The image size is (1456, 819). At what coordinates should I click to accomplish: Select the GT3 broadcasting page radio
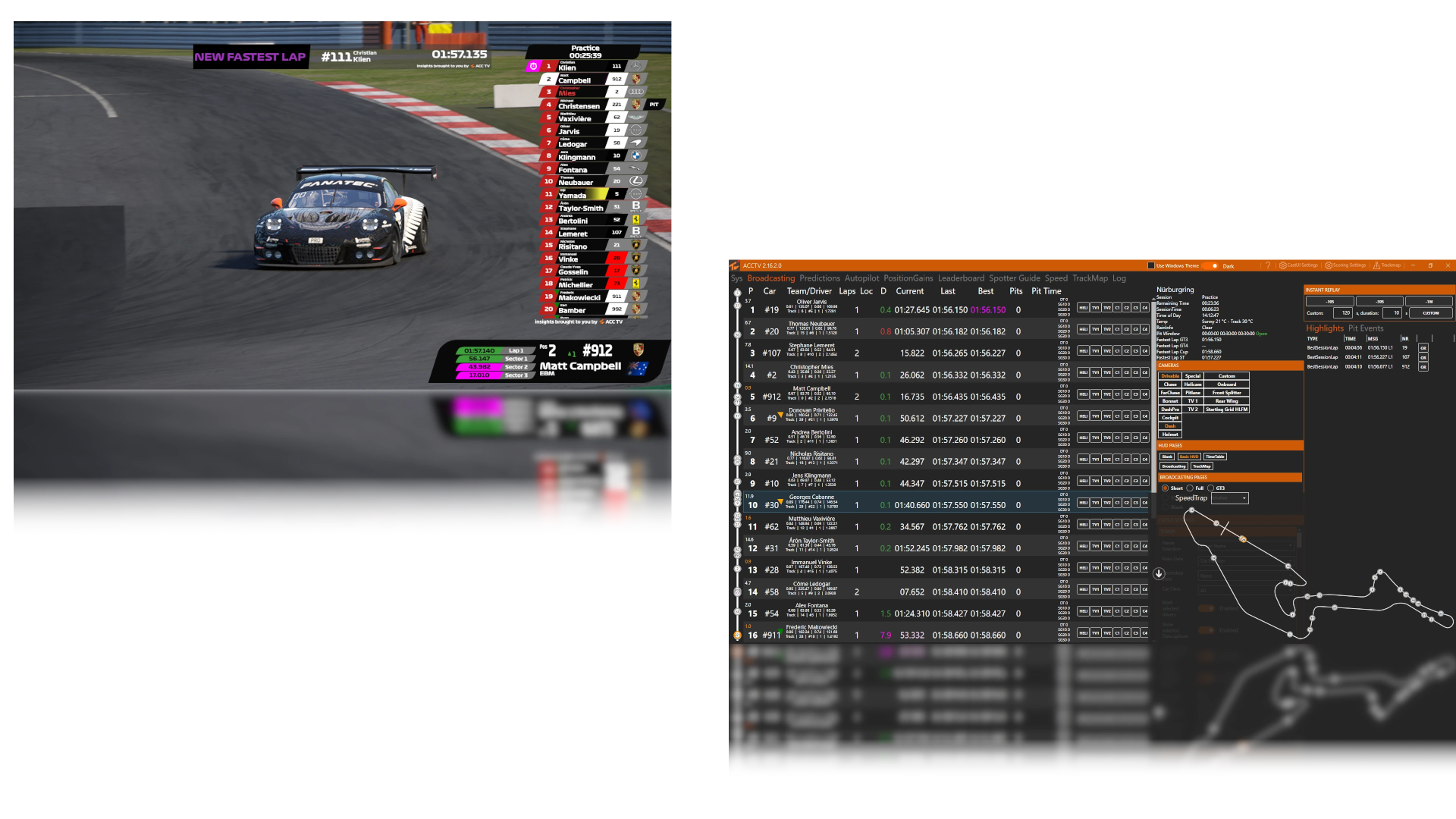1211,488
